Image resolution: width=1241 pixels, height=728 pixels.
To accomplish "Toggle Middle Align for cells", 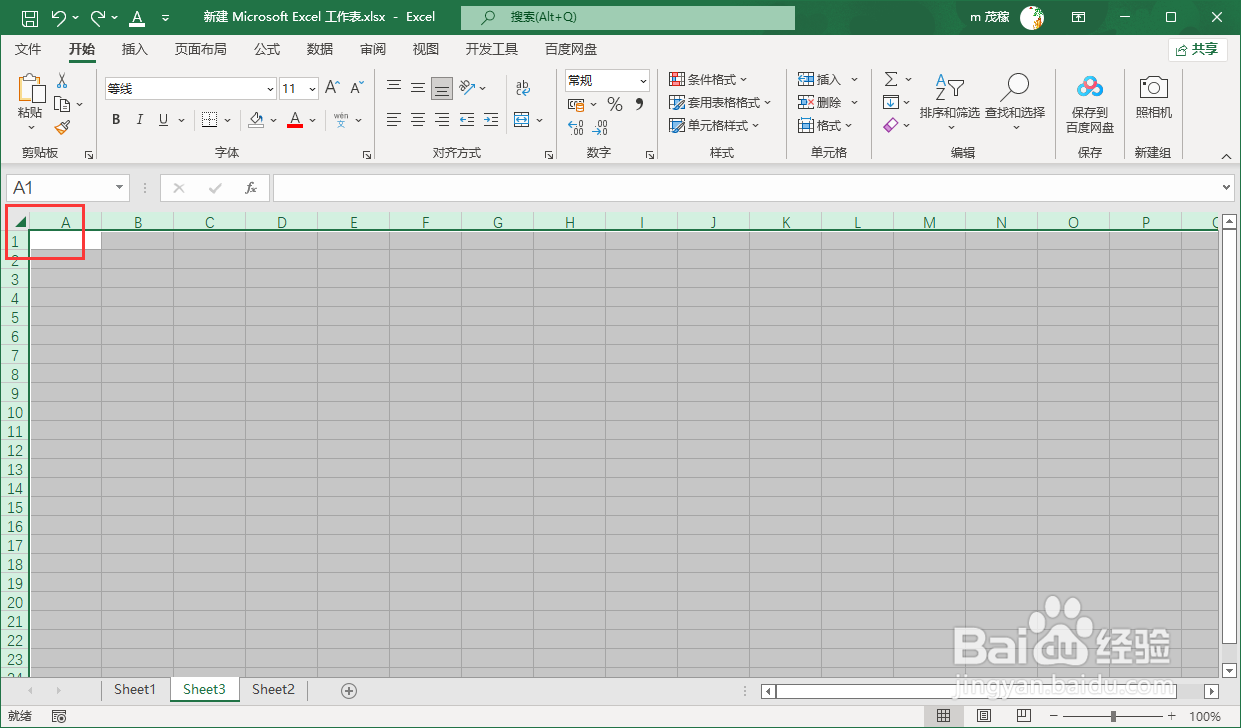I will 418,89.
